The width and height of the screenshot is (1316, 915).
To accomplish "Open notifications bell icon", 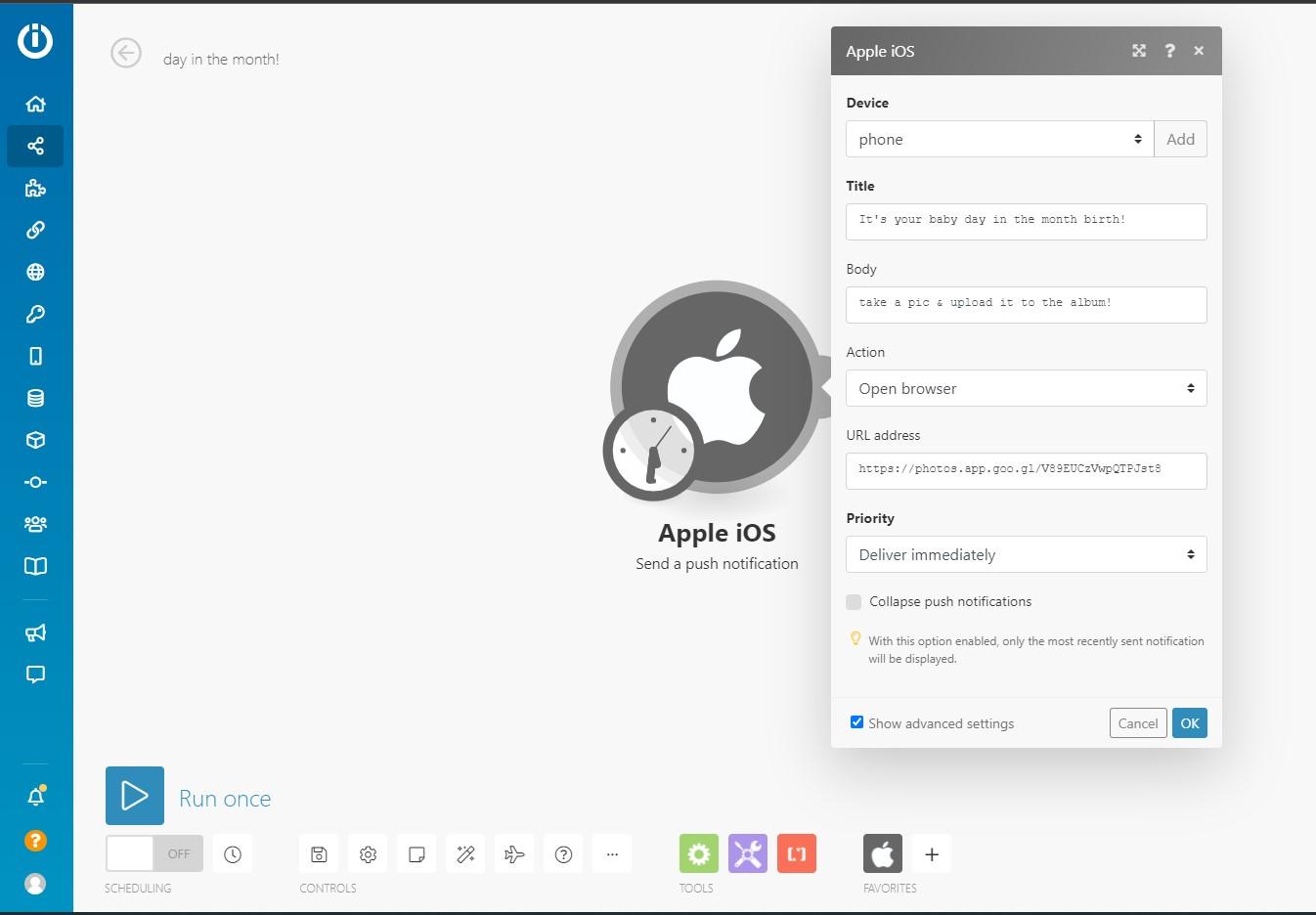I will click(x=35, y=796).
